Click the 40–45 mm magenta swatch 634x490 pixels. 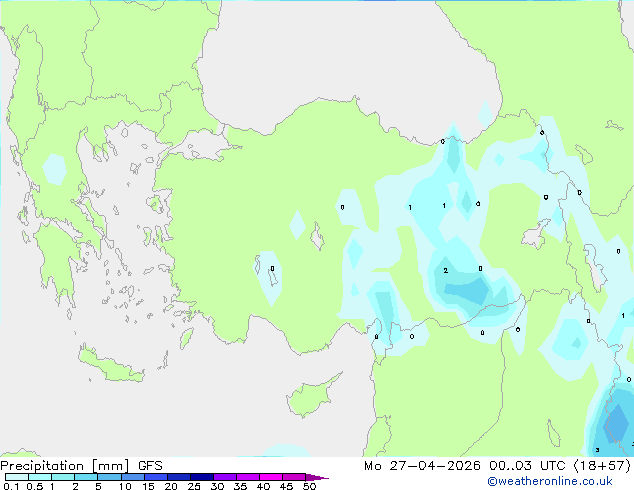pyautogui.click(x=271, y=477)
